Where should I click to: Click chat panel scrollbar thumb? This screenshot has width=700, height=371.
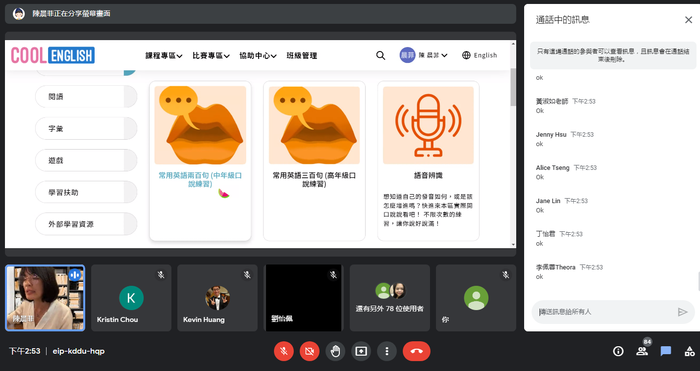[698, 282]
